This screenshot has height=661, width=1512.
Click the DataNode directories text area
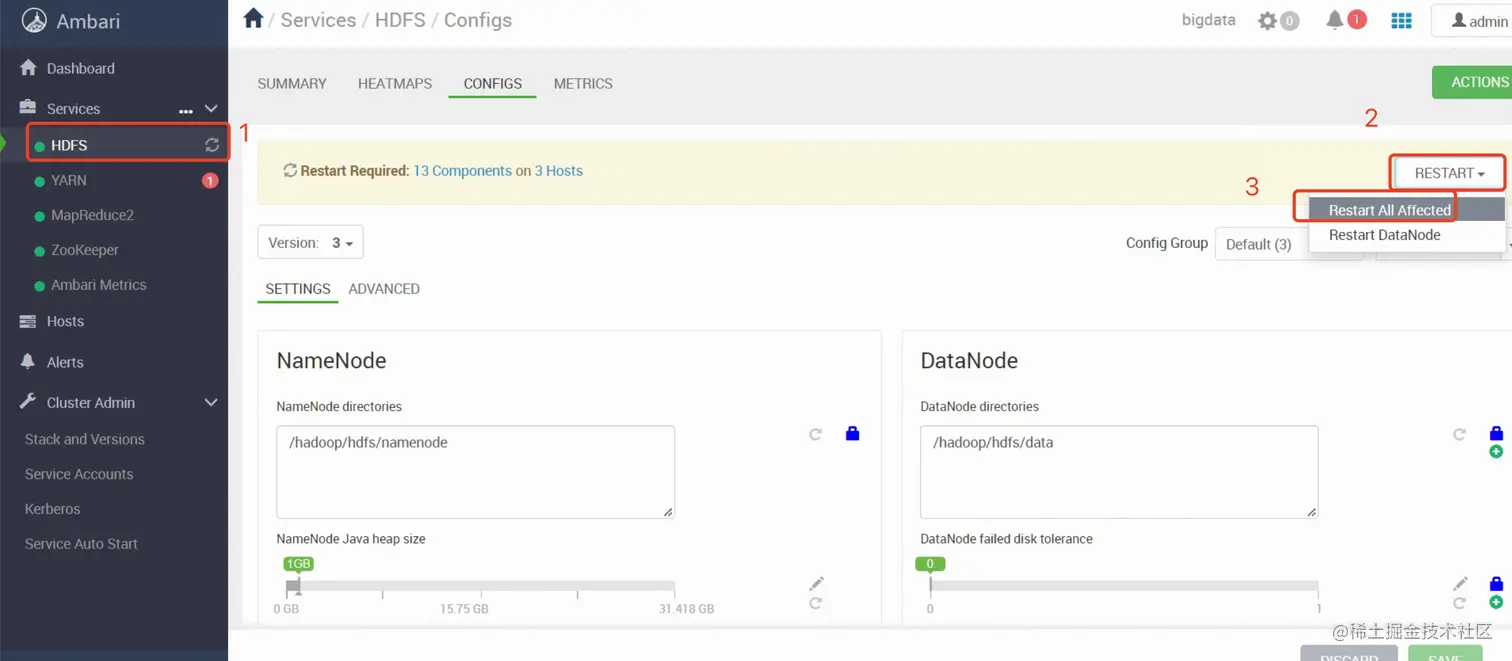coord(1119,472)
